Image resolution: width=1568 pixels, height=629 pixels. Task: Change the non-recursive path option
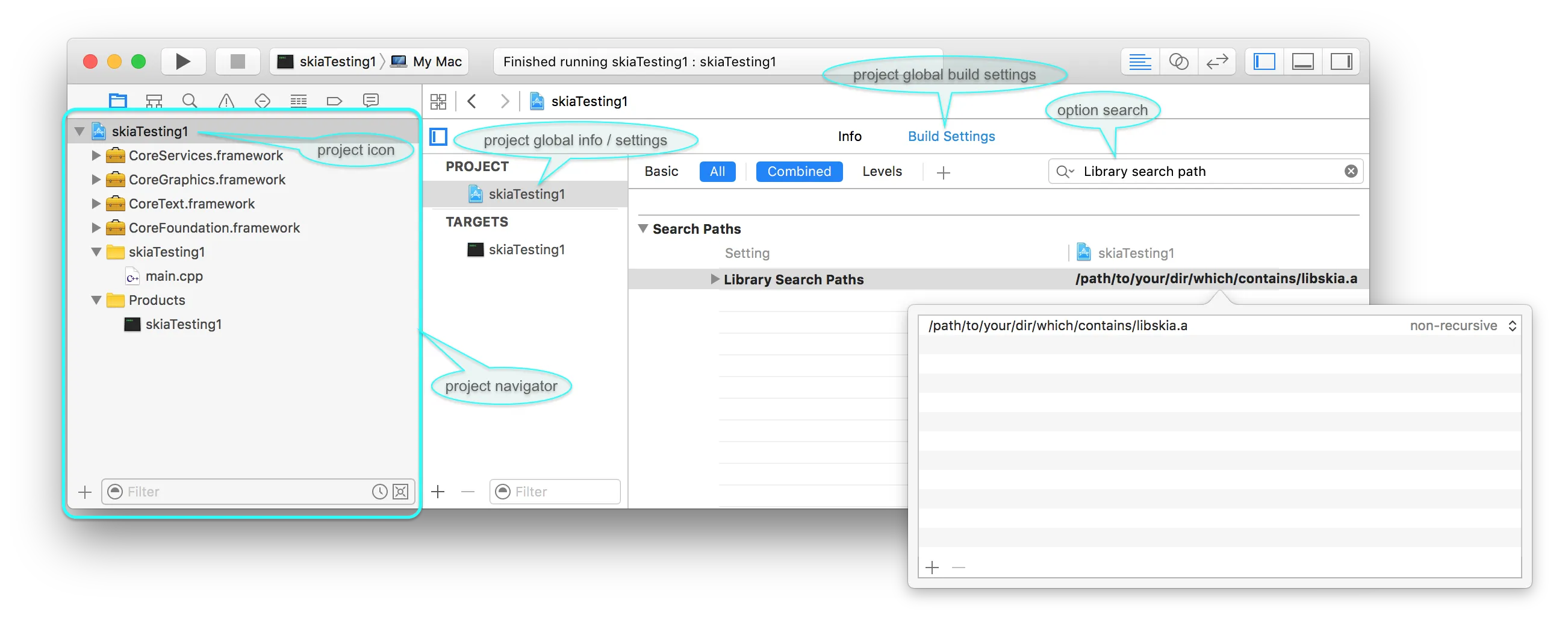[x=1464, y=326]
